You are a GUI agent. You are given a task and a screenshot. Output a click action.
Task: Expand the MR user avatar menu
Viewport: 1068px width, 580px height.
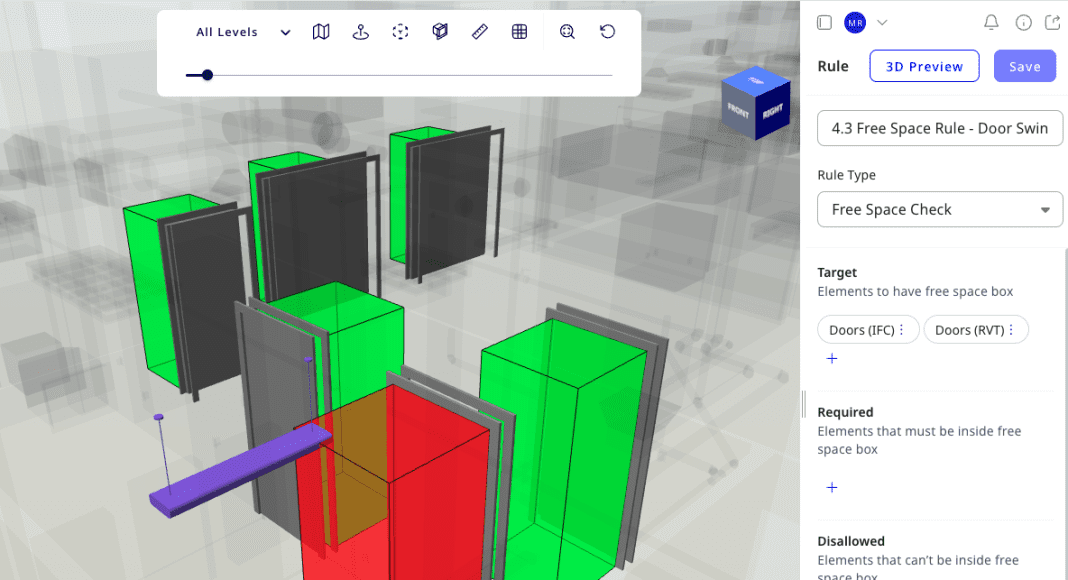click(866, 22)
